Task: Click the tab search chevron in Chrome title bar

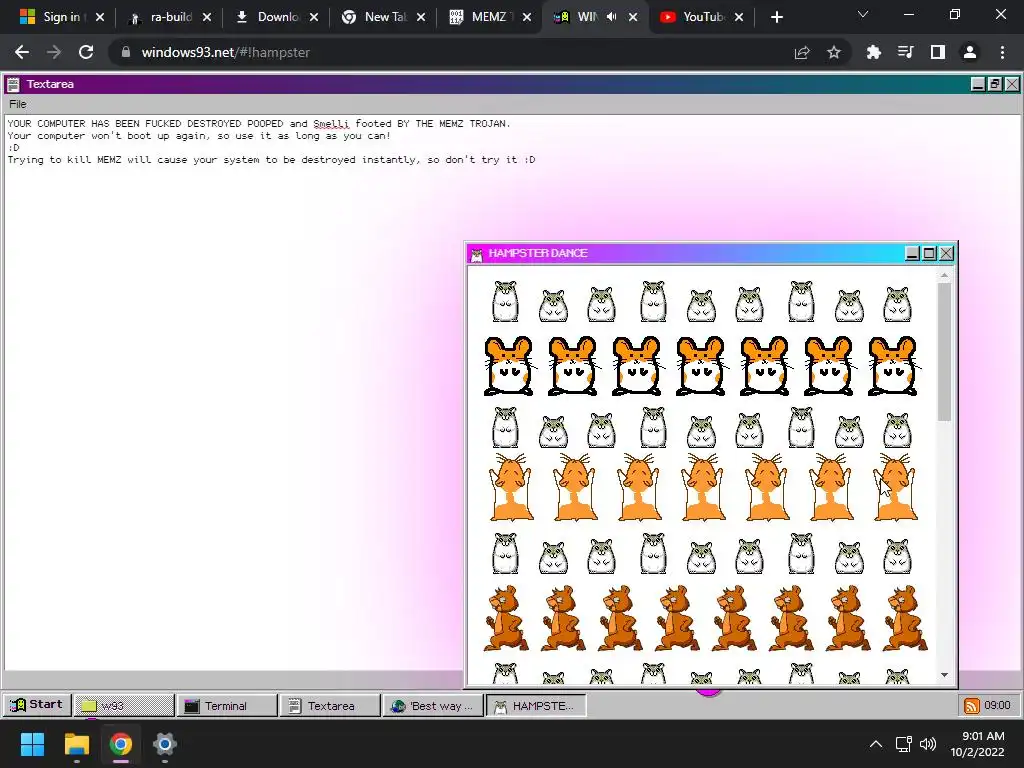Action: tap(863, 14)
